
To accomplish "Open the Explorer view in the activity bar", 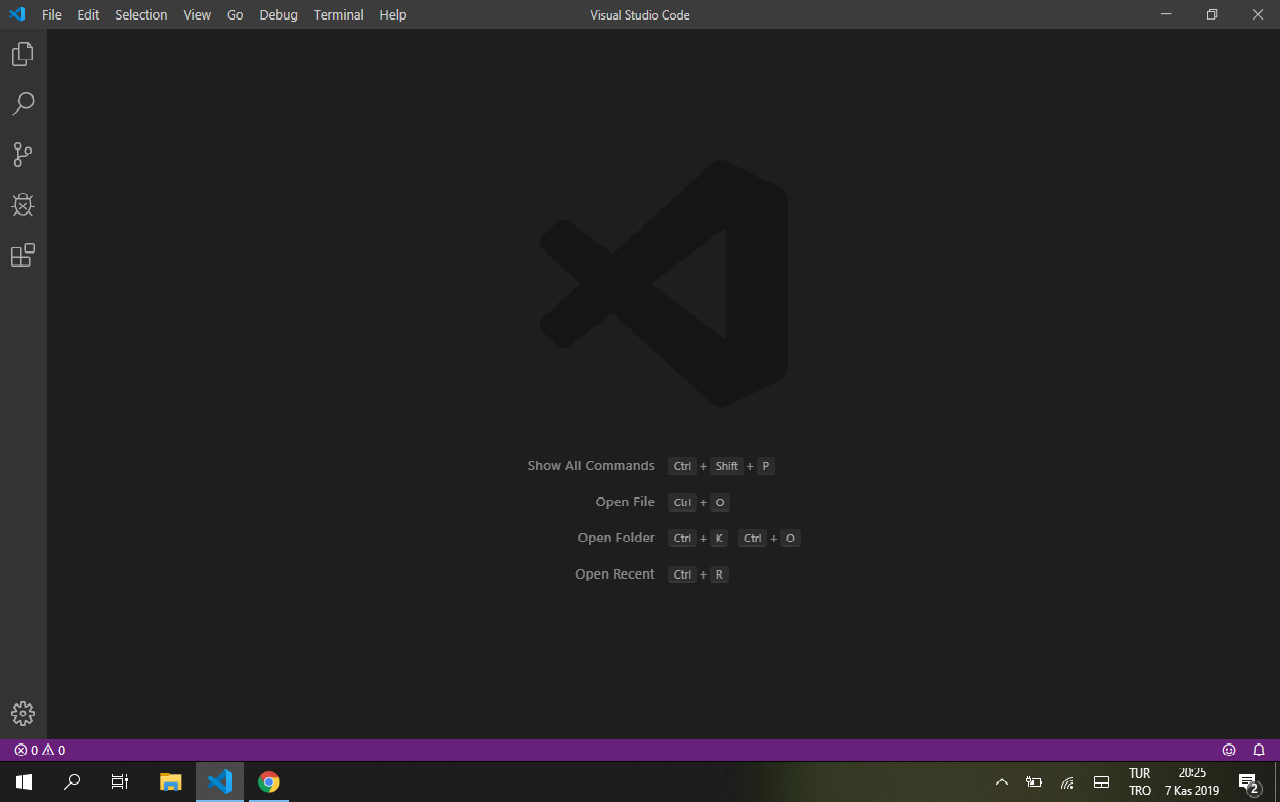I will (23, 54).
